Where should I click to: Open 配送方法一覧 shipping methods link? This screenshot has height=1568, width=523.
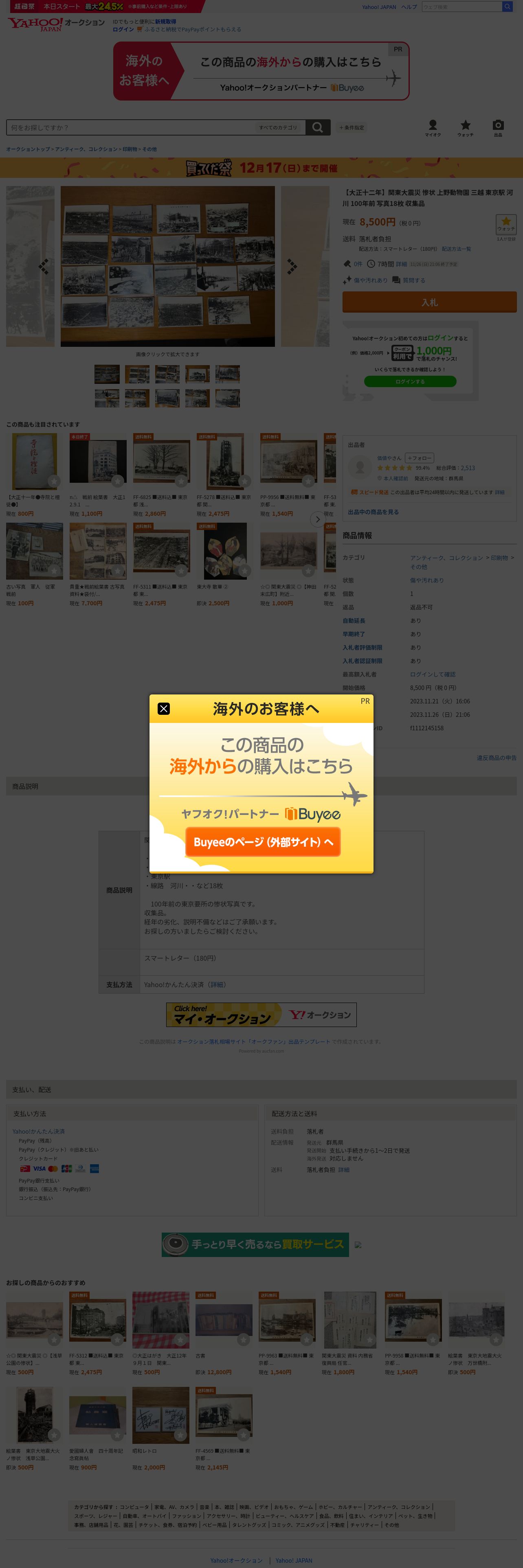pos(456,249)
